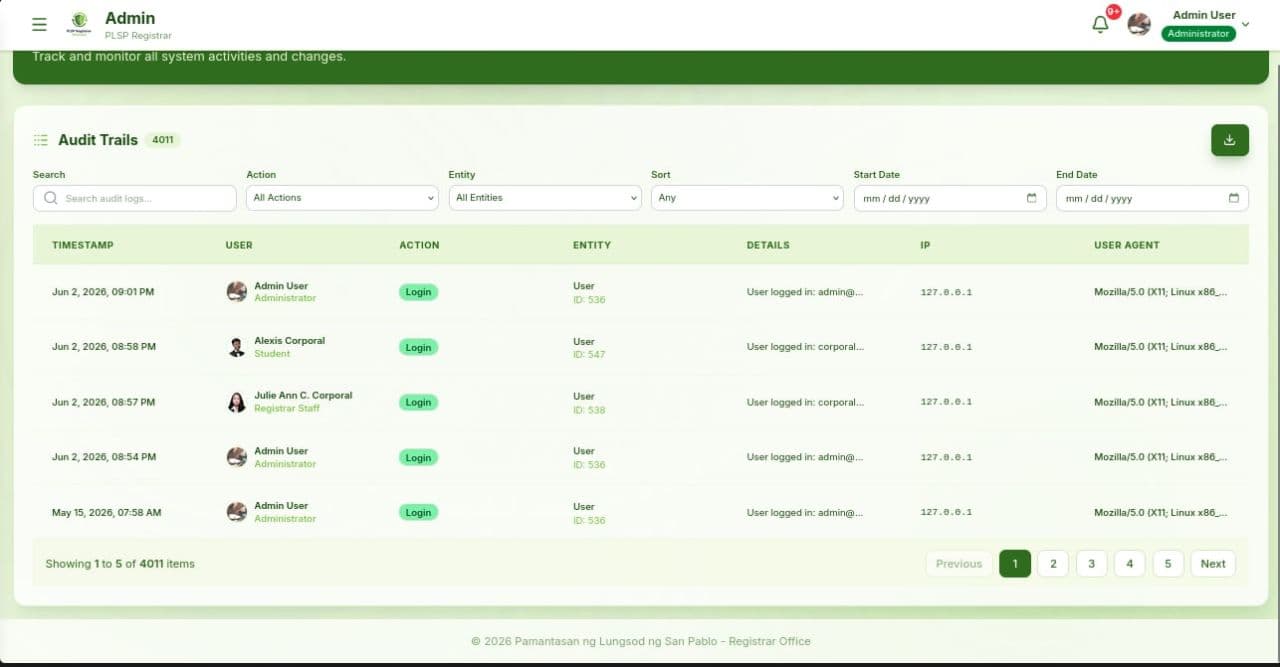Click the Showing 1 to 5 of 4011 items text
Screen dimensions: 1280x667
(120, 564)
